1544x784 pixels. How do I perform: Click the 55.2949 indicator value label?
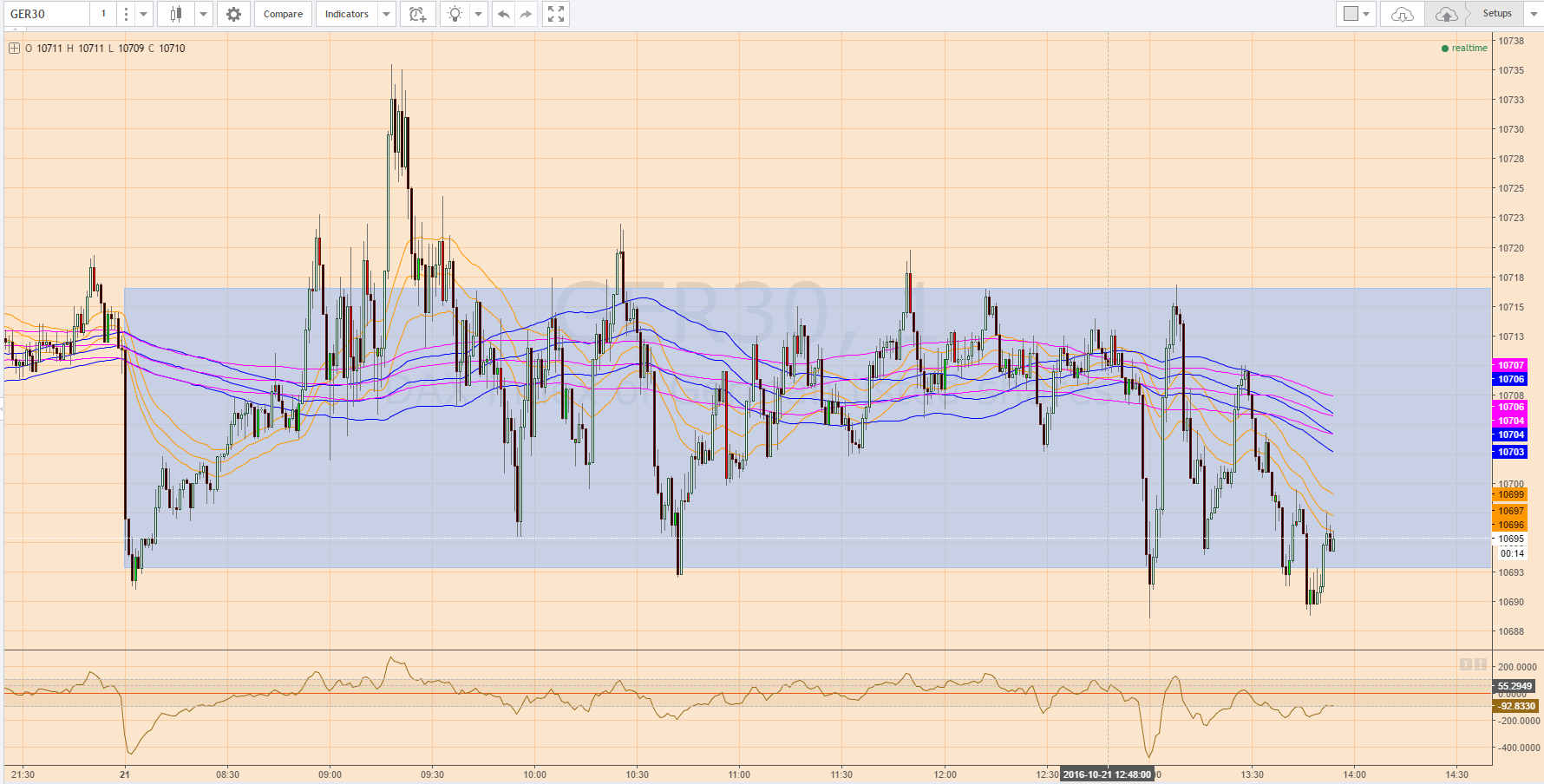[1515, 686]
